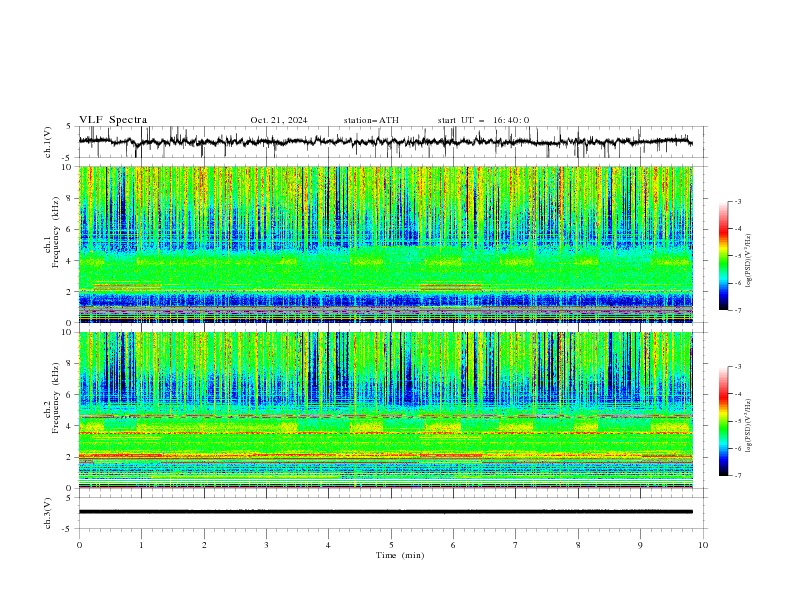Click time axis tick label "5"
This screenshot has width=792, height=612.
click(391, 545)
